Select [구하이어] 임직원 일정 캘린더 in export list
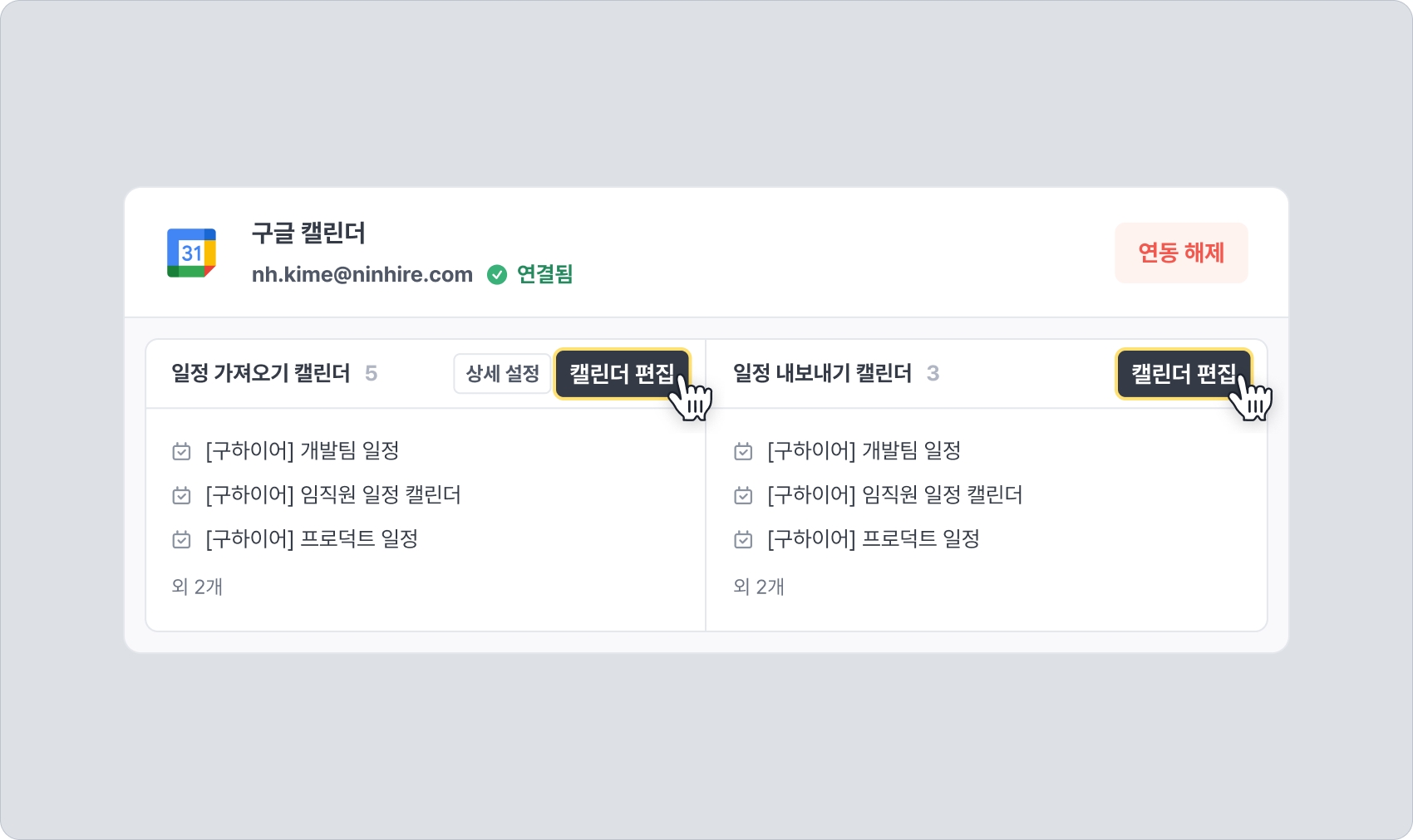The image size is (1413, 840). tap(895, 495)
